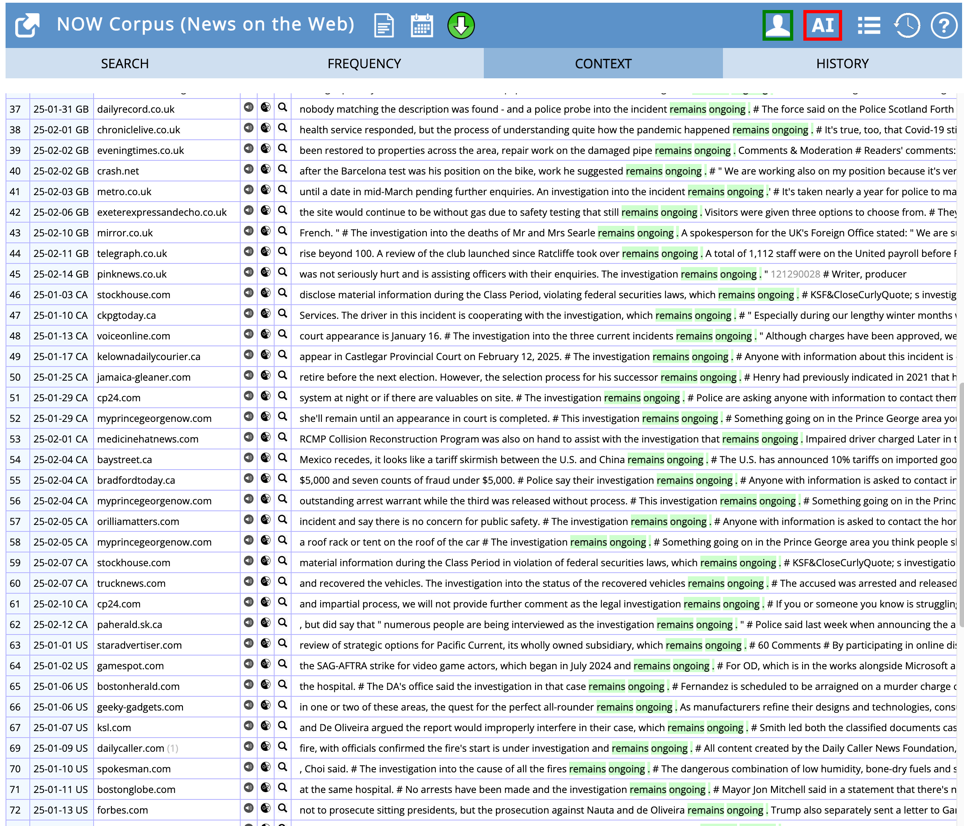Open the calendar icon in the header
The width and height of the screenshot is (964, 826).
click(x=422, y=26)
